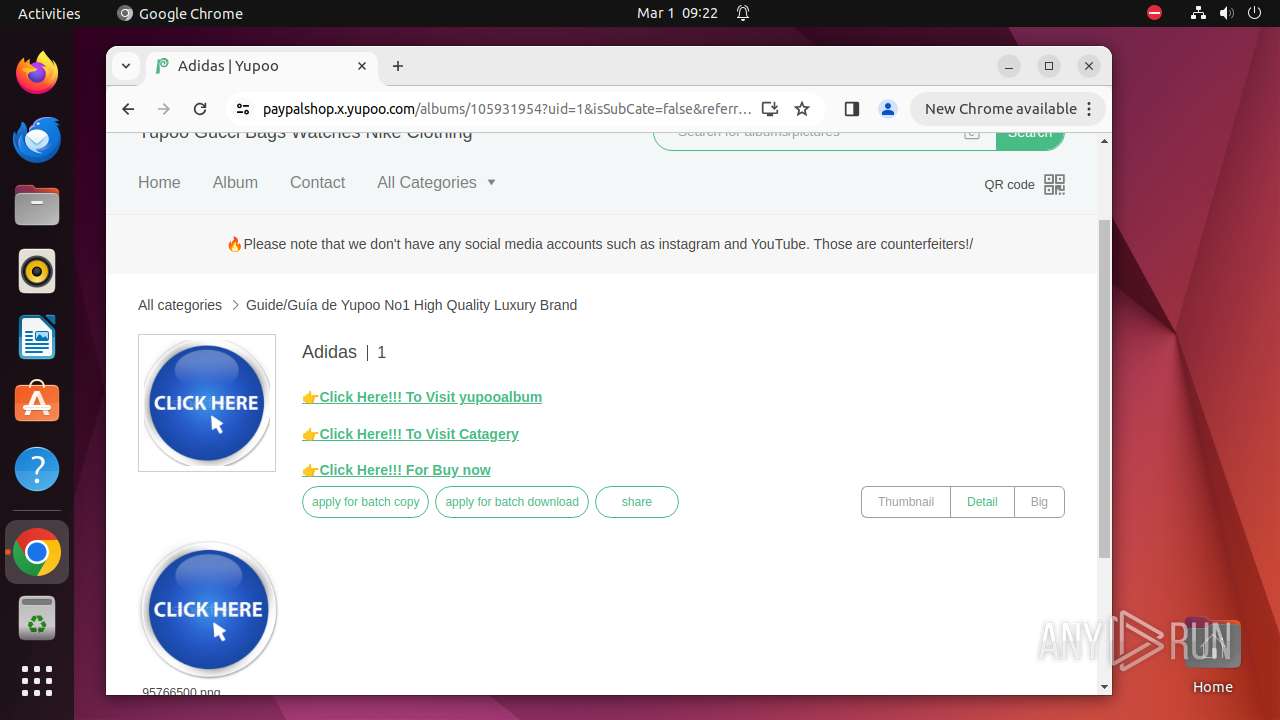Click the album cover CLICK HERE image
This screenshot has height=720, width=1280.
click(207, 403)
